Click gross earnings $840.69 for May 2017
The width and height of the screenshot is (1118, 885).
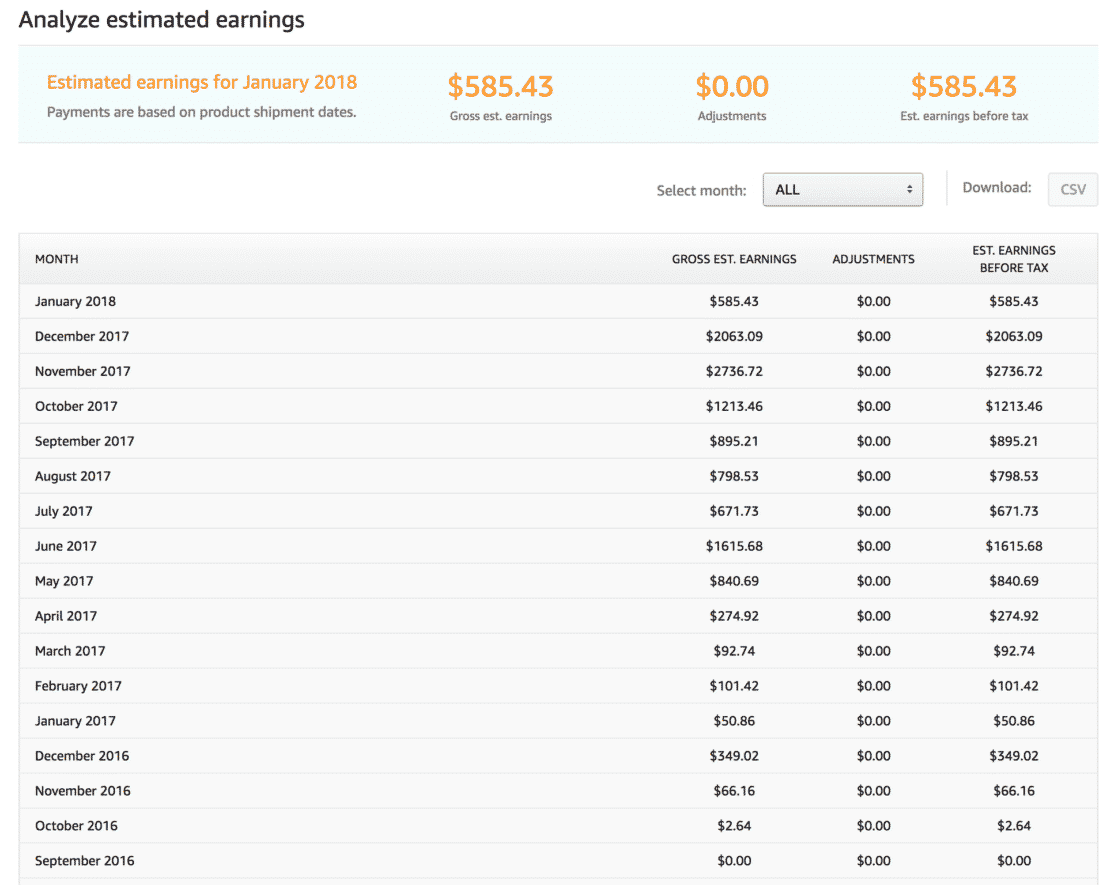click(734, 580)
